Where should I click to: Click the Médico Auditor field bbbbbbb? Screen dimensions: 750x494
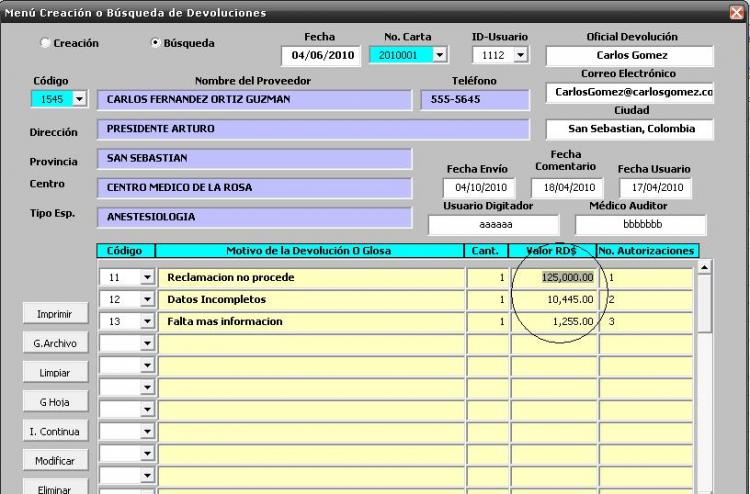click(640, 225)
